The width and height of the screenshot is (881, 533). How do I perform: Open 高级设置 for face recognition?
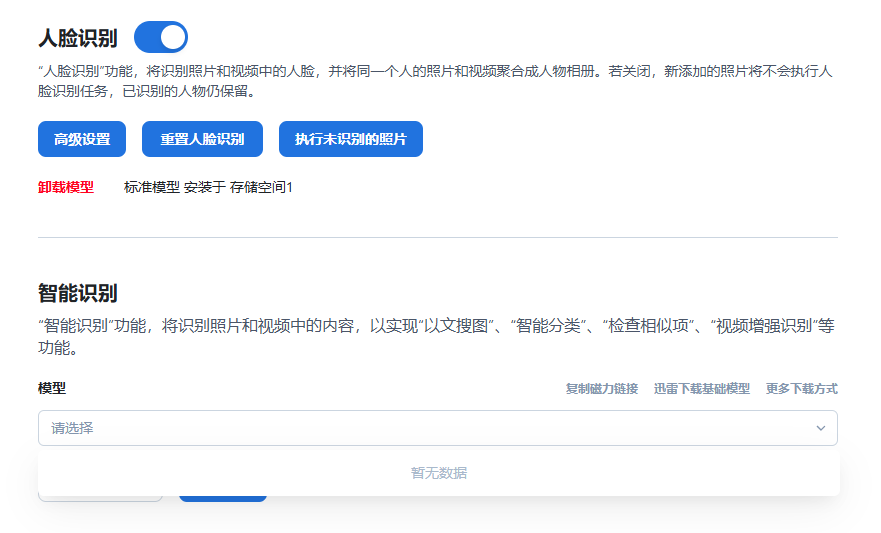[82, 139]
